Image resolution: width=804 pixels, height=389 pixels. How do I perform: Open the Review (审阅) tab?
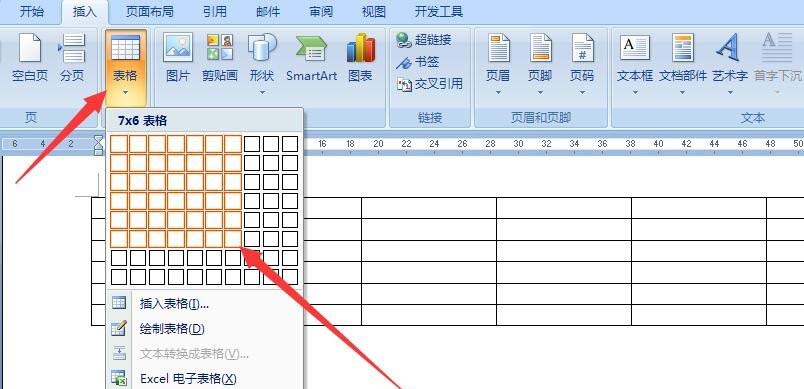(321, 12)
